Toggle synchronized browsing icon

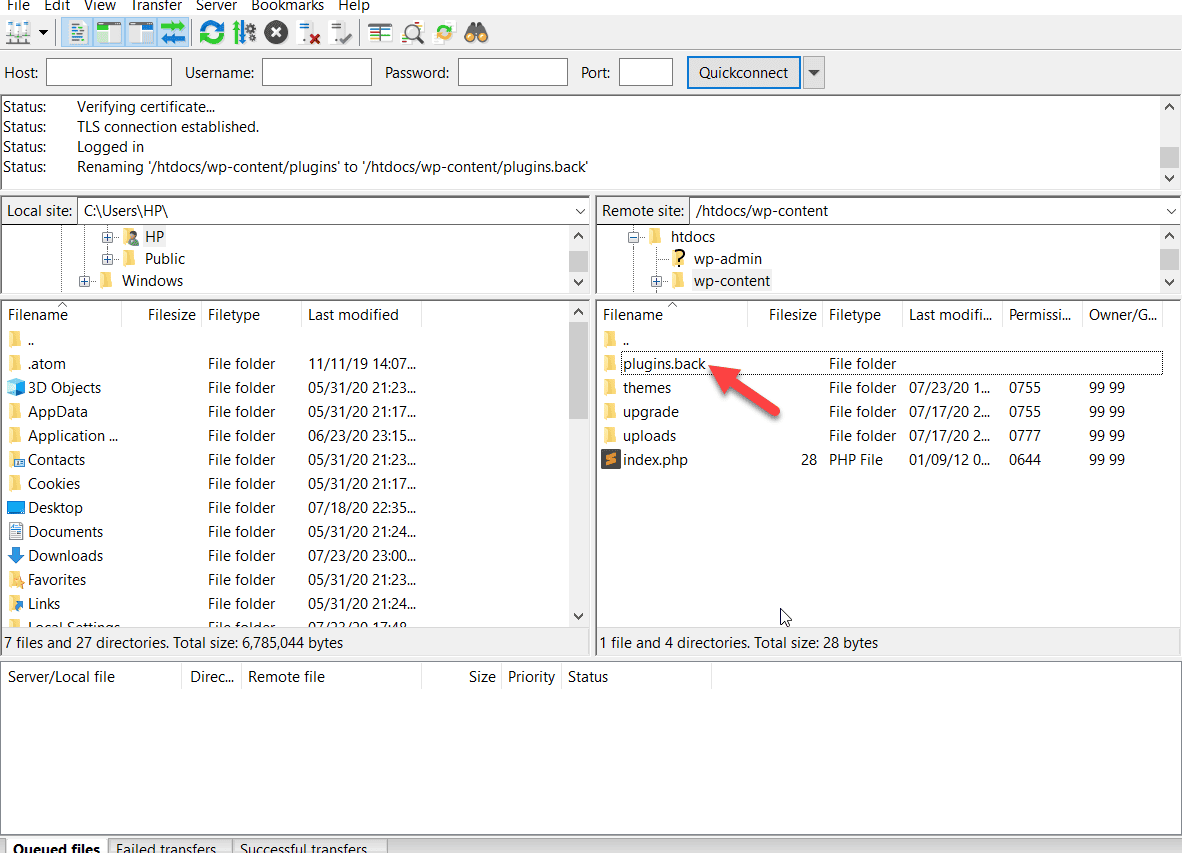(x=445, y=33)
